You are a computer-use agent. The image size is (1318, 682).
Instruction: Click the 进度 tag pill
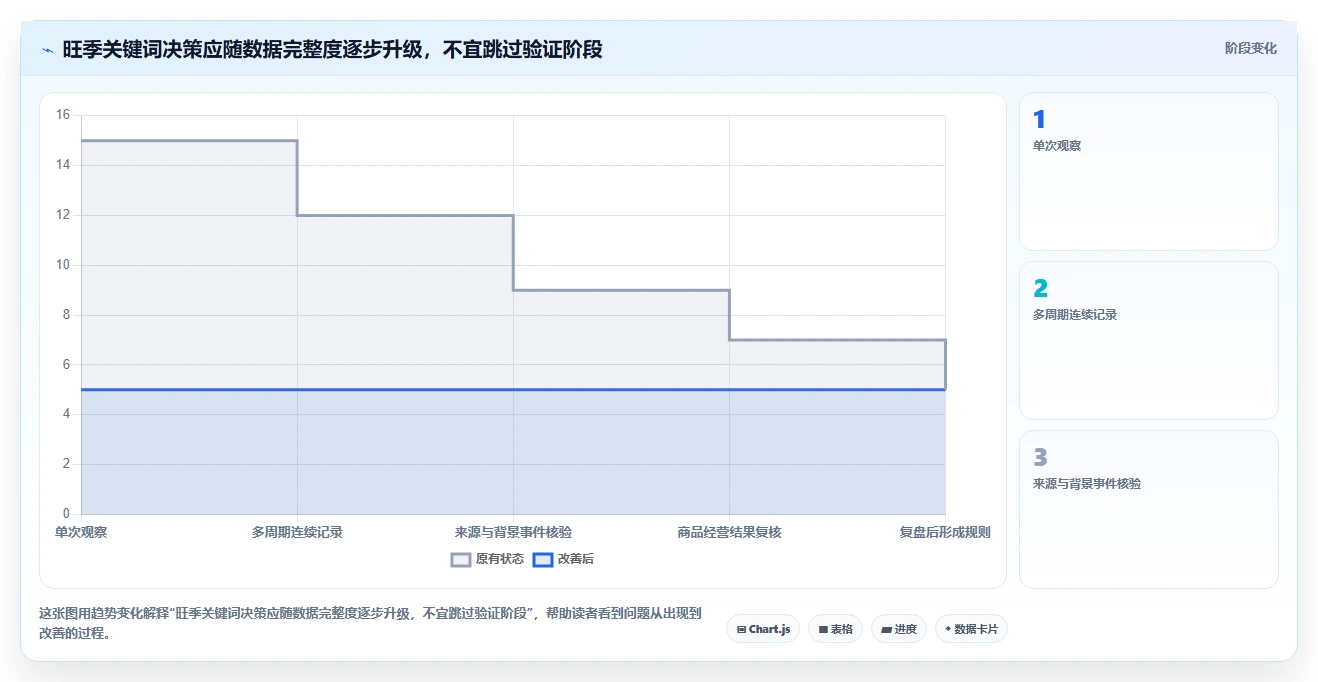pyautogui.click(x=899, y=629)
